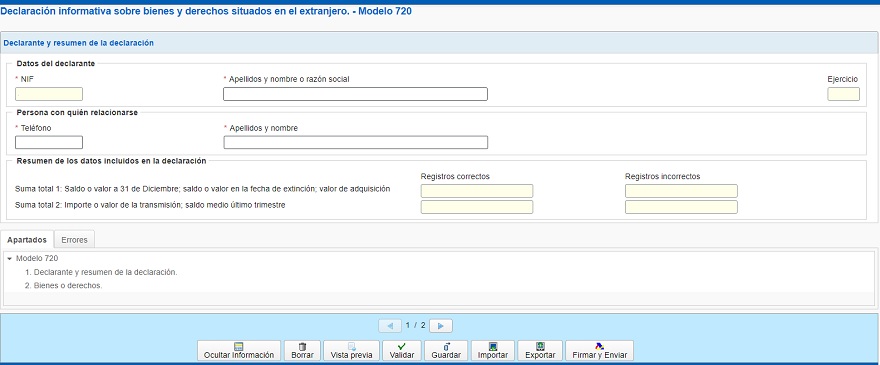Select the Apartados tab

27,240
